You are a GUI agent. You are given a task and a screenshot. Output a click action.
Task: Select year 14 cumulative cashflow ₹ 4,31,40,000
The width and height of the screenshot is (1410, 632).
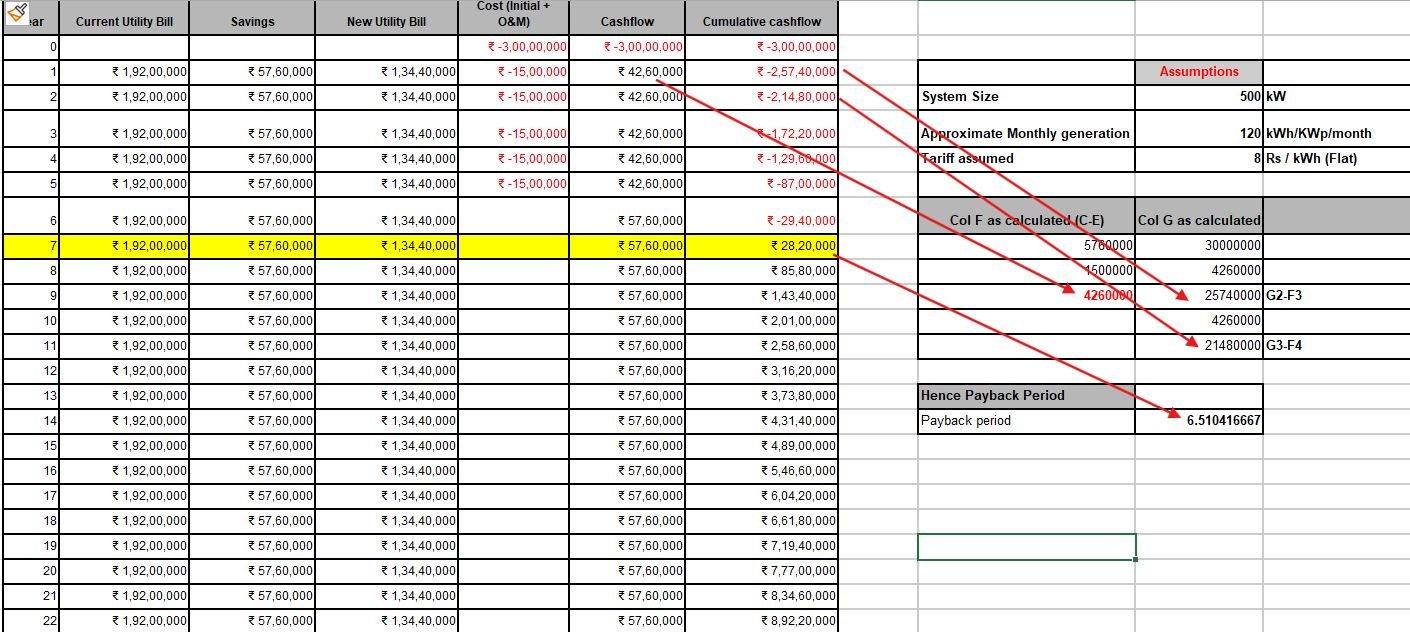[761, 421]
